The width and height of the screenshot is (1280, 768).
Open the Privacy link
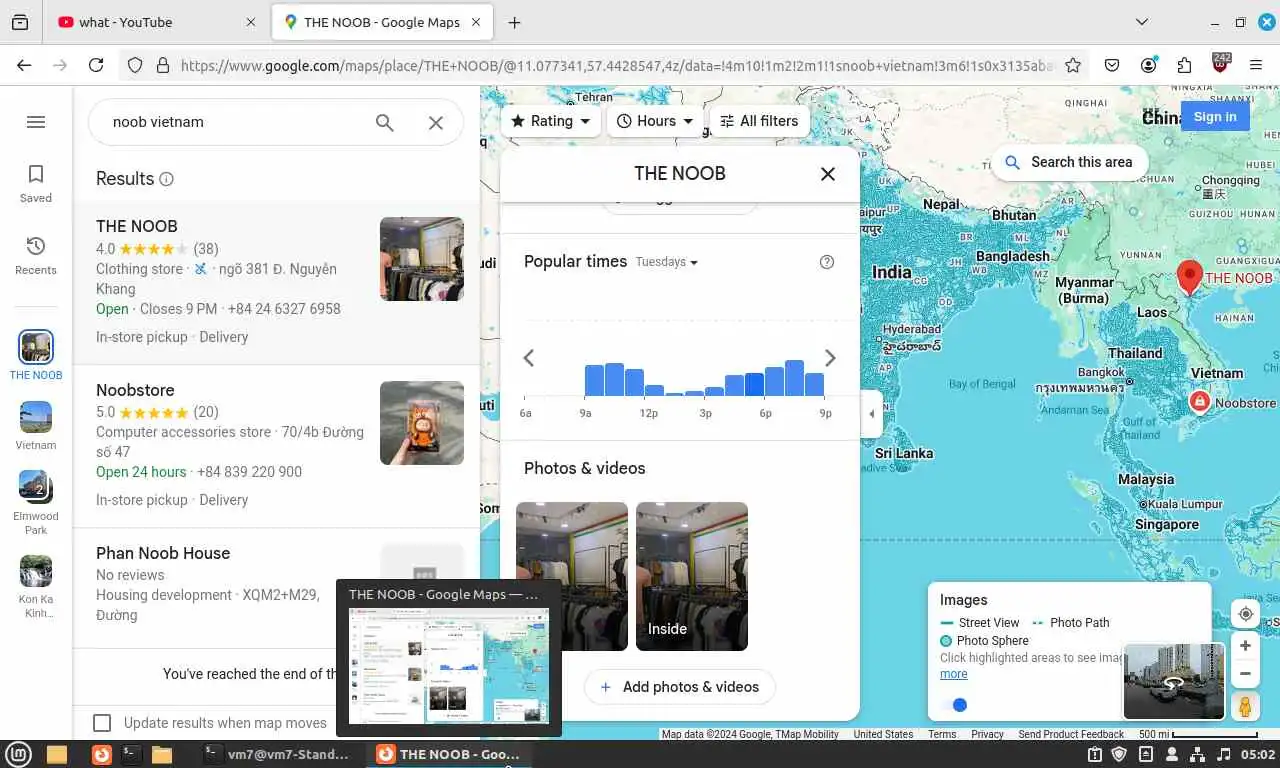(987, 734)
